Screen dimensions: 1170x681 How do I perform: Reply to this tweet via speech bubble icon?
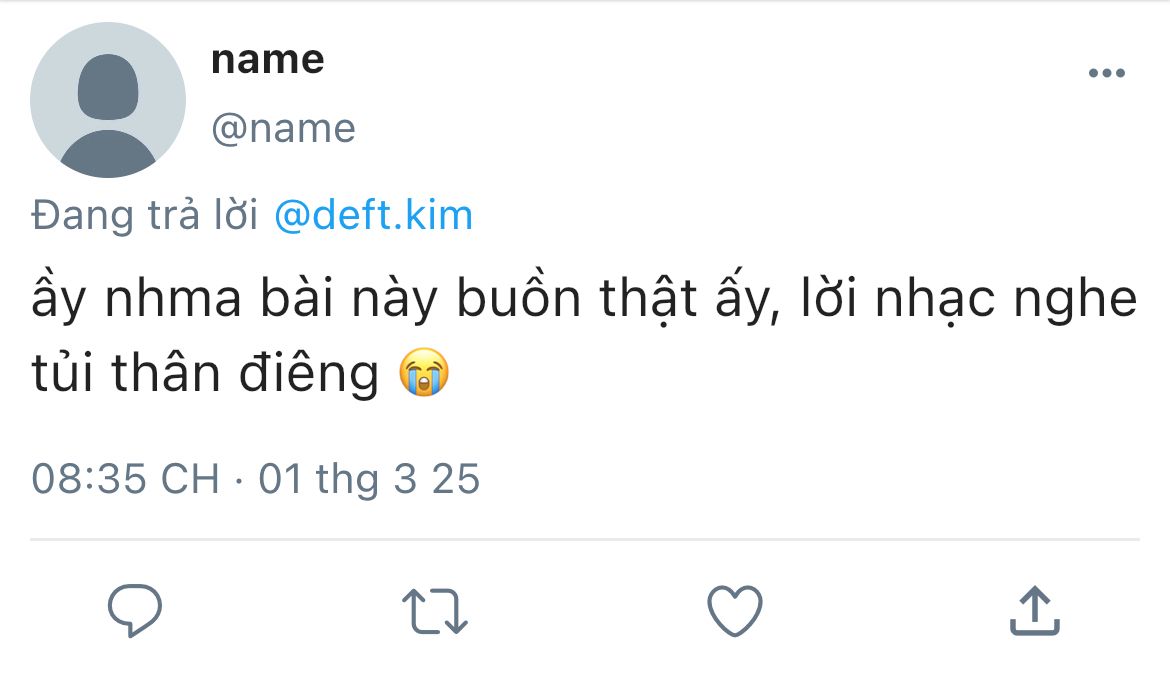click(135, 610)
